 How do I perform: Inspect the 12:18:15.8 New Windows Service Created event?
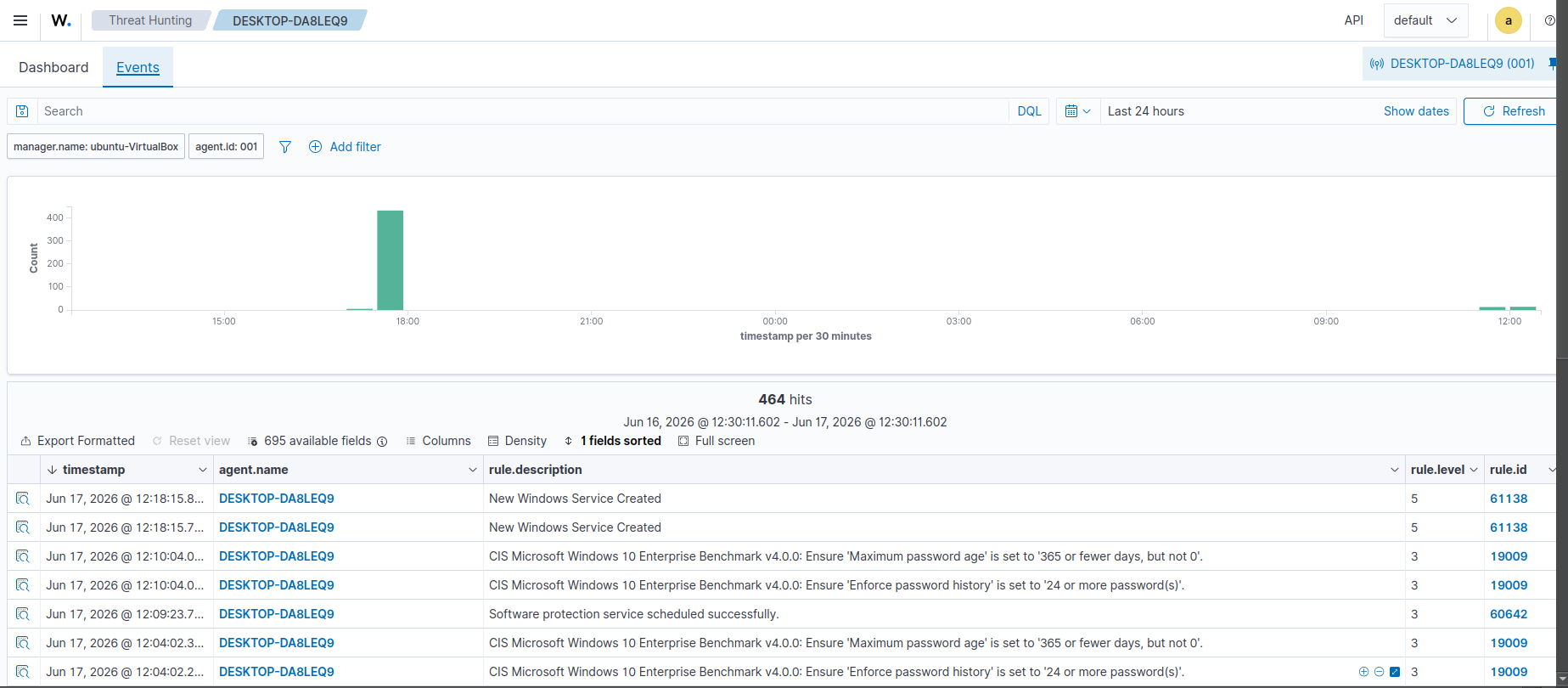(x=23, y=499)
